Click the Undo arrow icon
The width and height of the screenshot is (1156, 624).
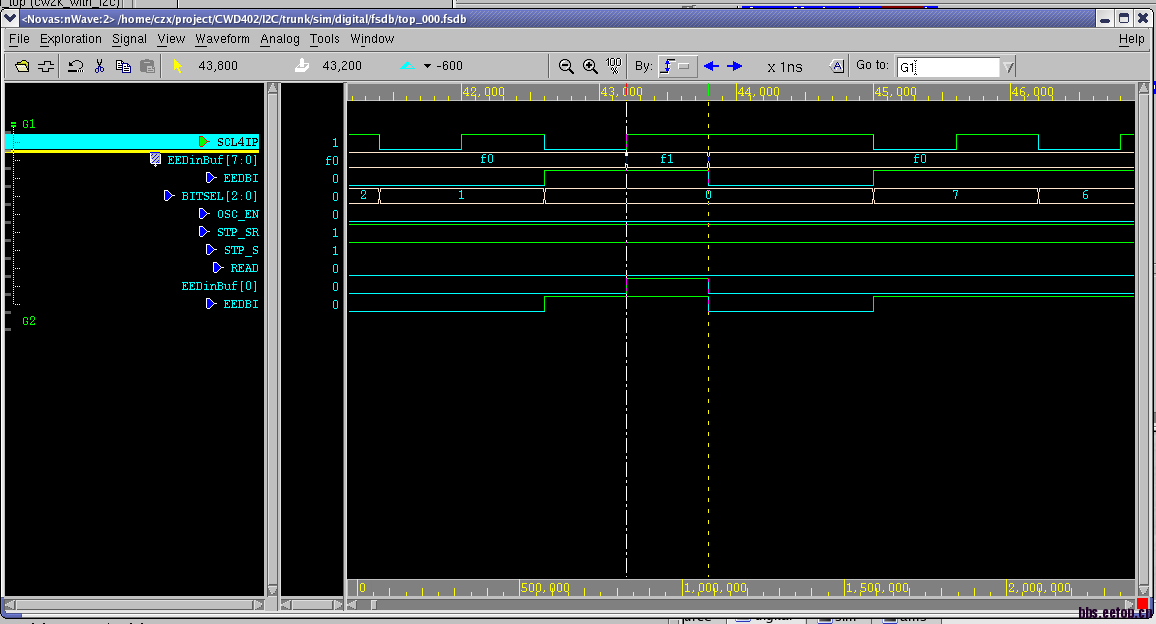76,67
